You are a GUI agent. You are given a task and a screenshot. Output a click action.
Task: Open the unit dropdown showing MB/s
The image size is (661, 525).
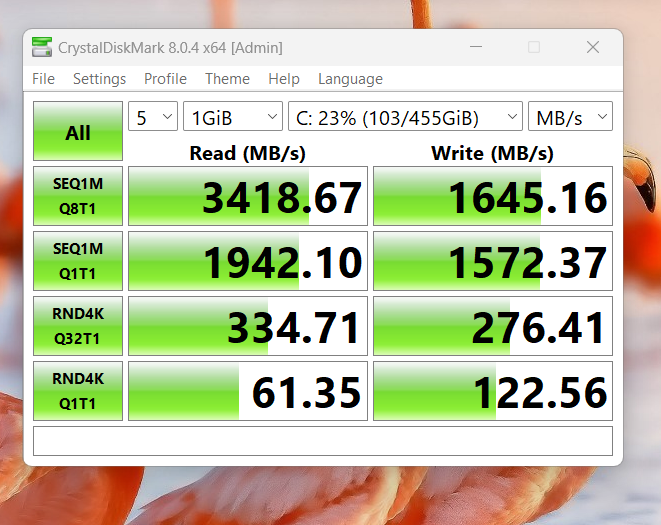[x=570, y=116]
